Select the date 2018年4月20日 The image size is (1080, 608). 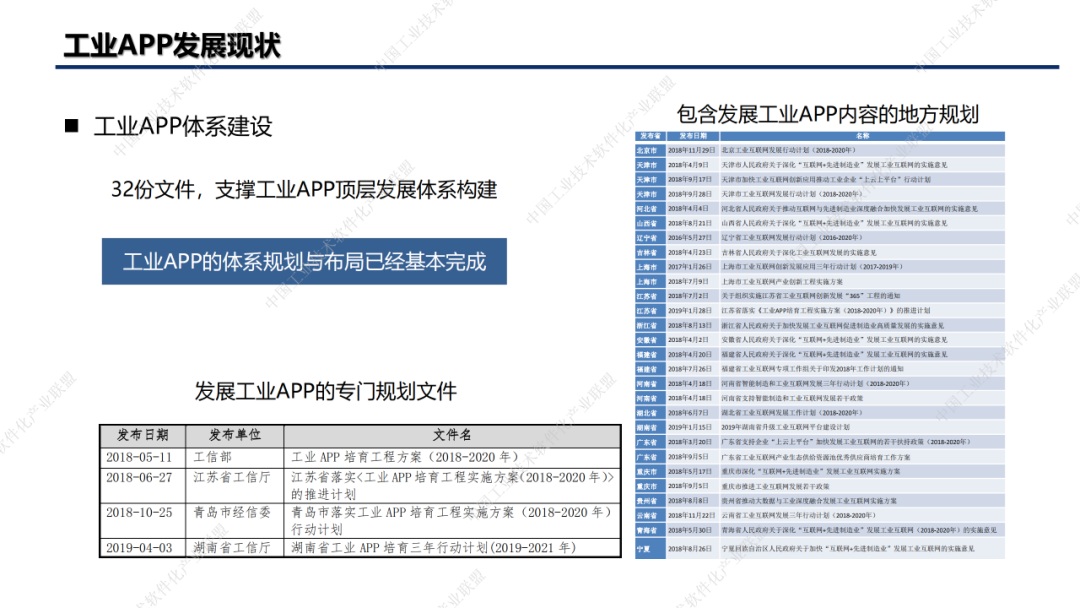coord(689,355)
